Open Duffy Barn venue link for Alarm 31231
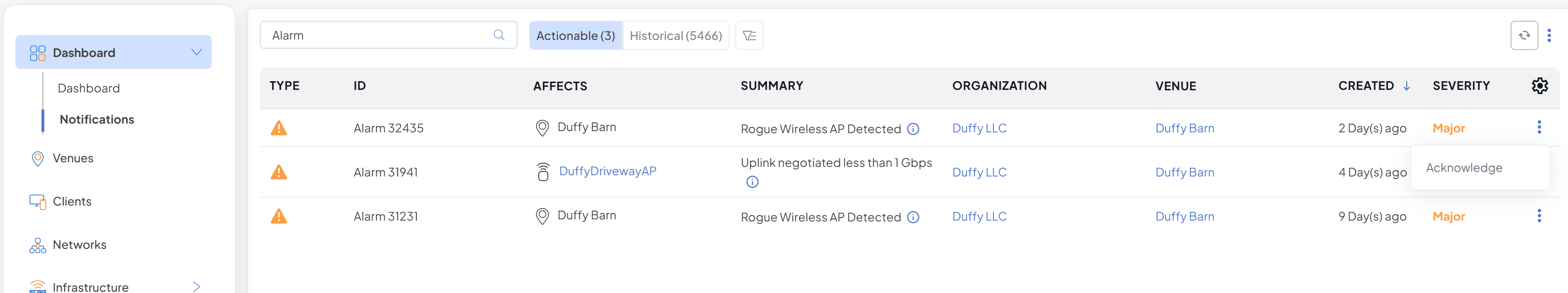 (1185, 216)
